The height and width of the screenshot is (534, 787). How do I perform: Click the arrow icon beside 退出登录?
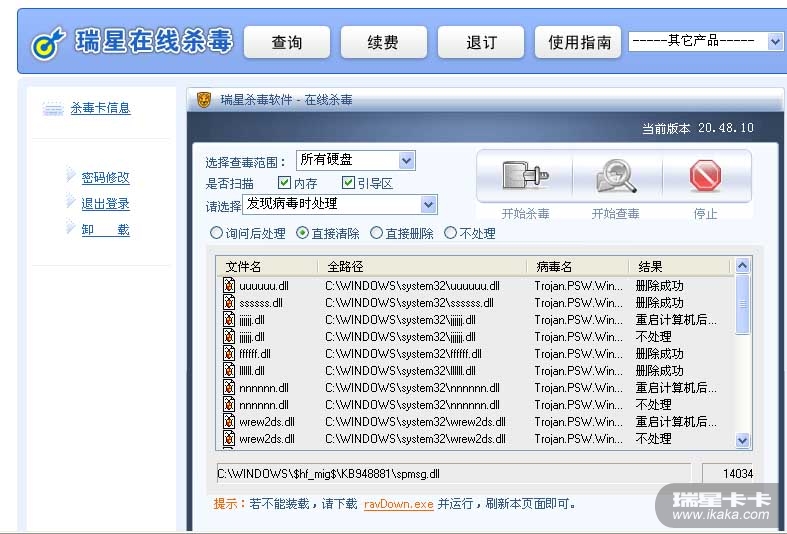[x=71, y=201]
